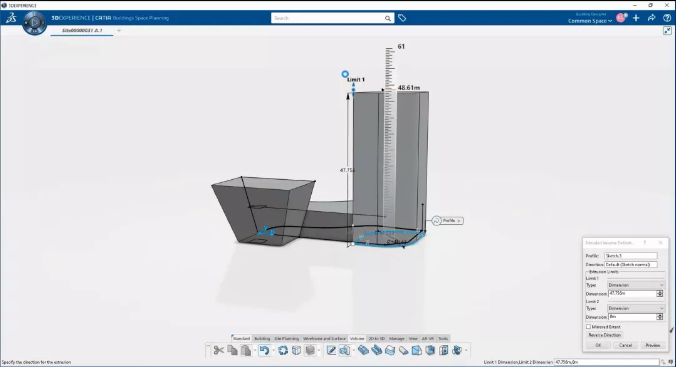This screenshot has width=676, height=367.
Task: Click into the top Search field
Action: pyautogui.click(x=328, y=18)
